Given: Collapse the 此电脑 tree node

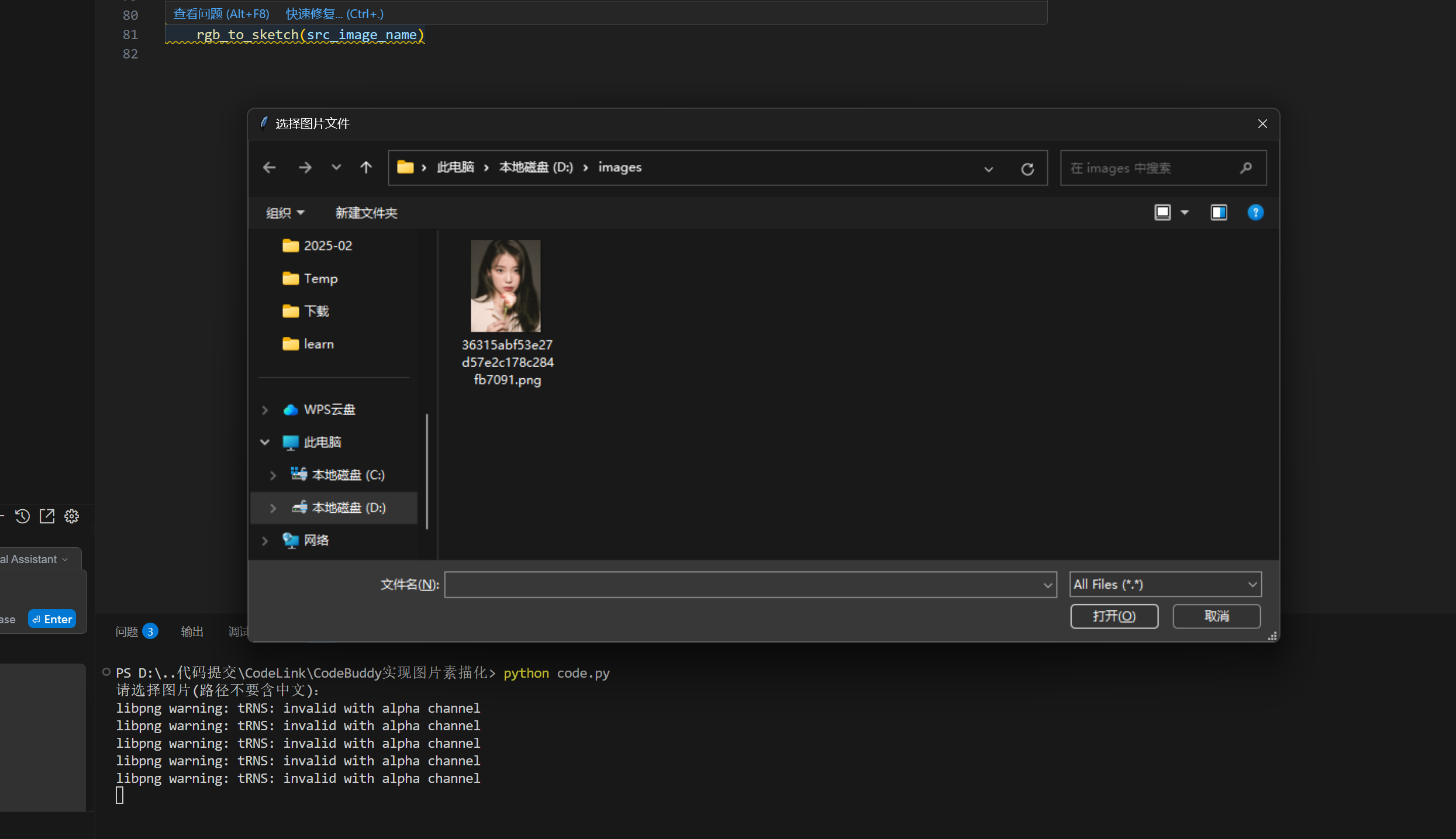Looking at the screenshot, I should 265,442.
